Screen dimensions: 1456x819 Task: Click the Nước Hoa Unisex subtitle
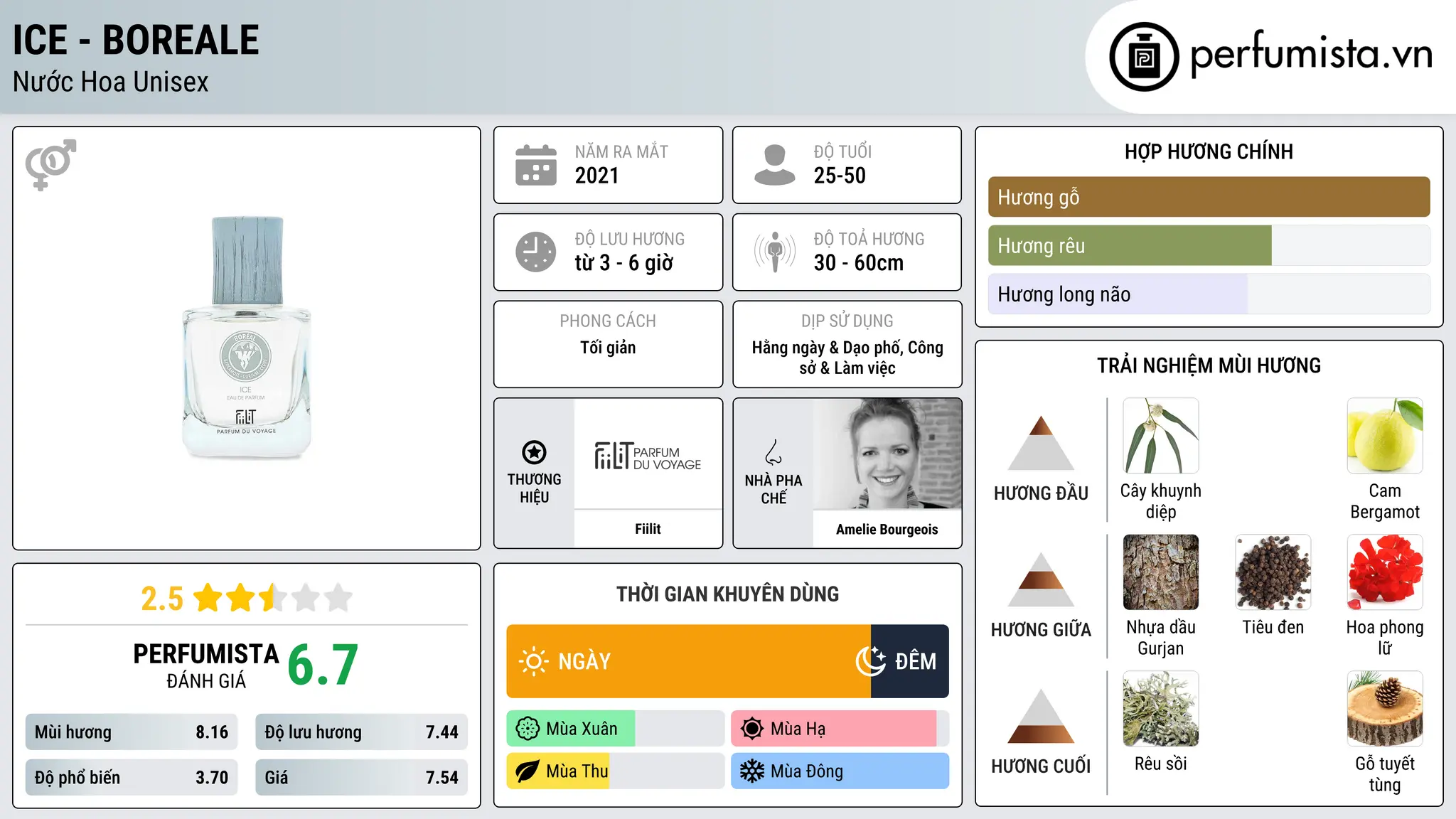click(x=110, y=82)
